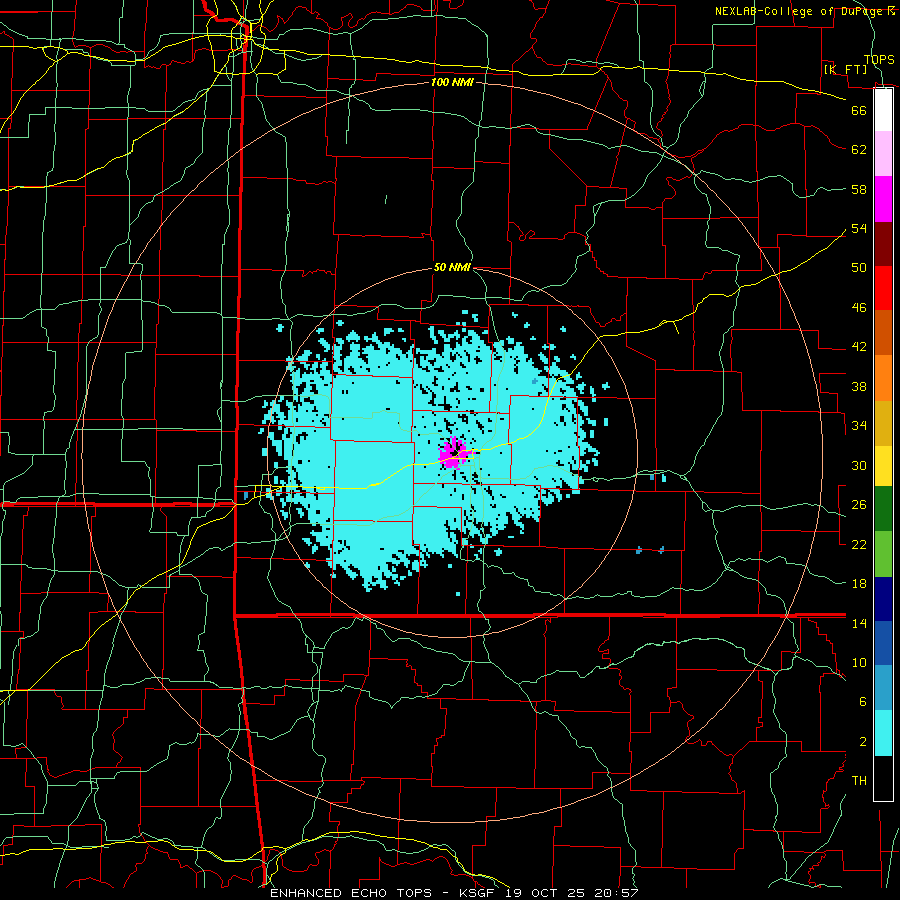Viewport: 900px width, 900px height.
Task: Select the 46 scale label
Action: (x=859, y=308)
